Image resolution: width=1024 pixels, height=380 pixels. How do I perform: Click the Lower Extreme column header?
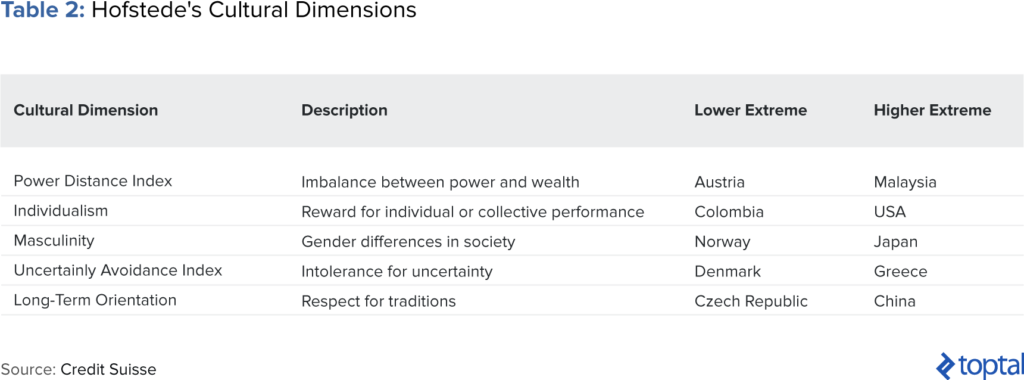click(750, 110)
